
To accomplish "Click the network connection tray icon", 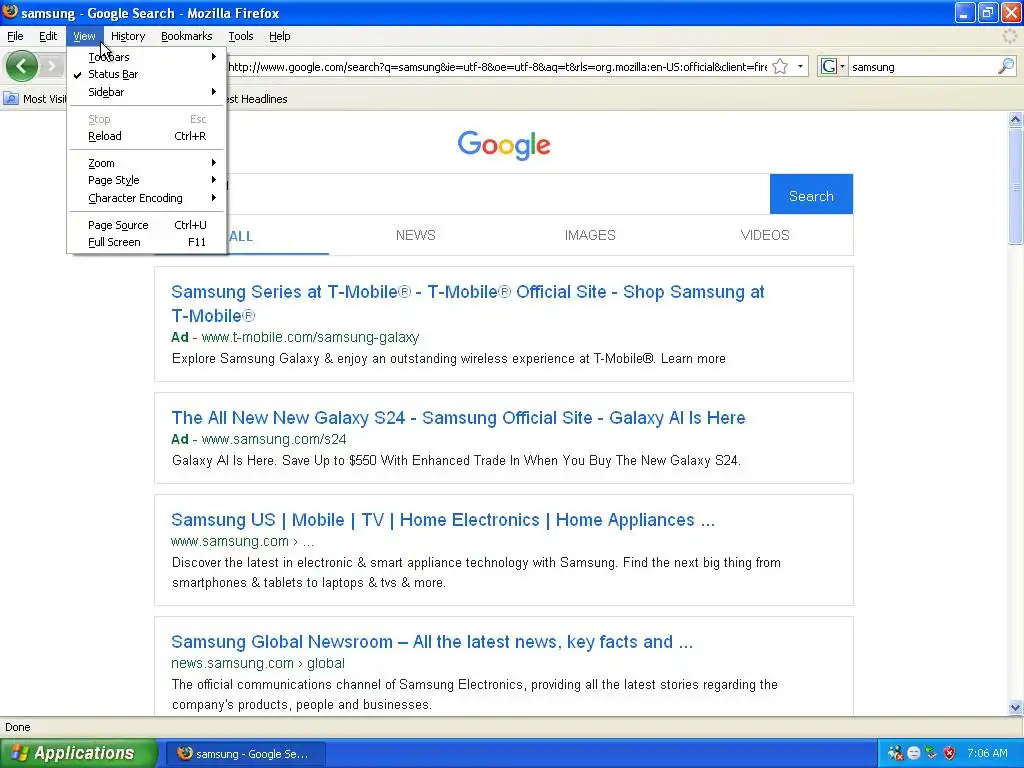I will point(895,753).
